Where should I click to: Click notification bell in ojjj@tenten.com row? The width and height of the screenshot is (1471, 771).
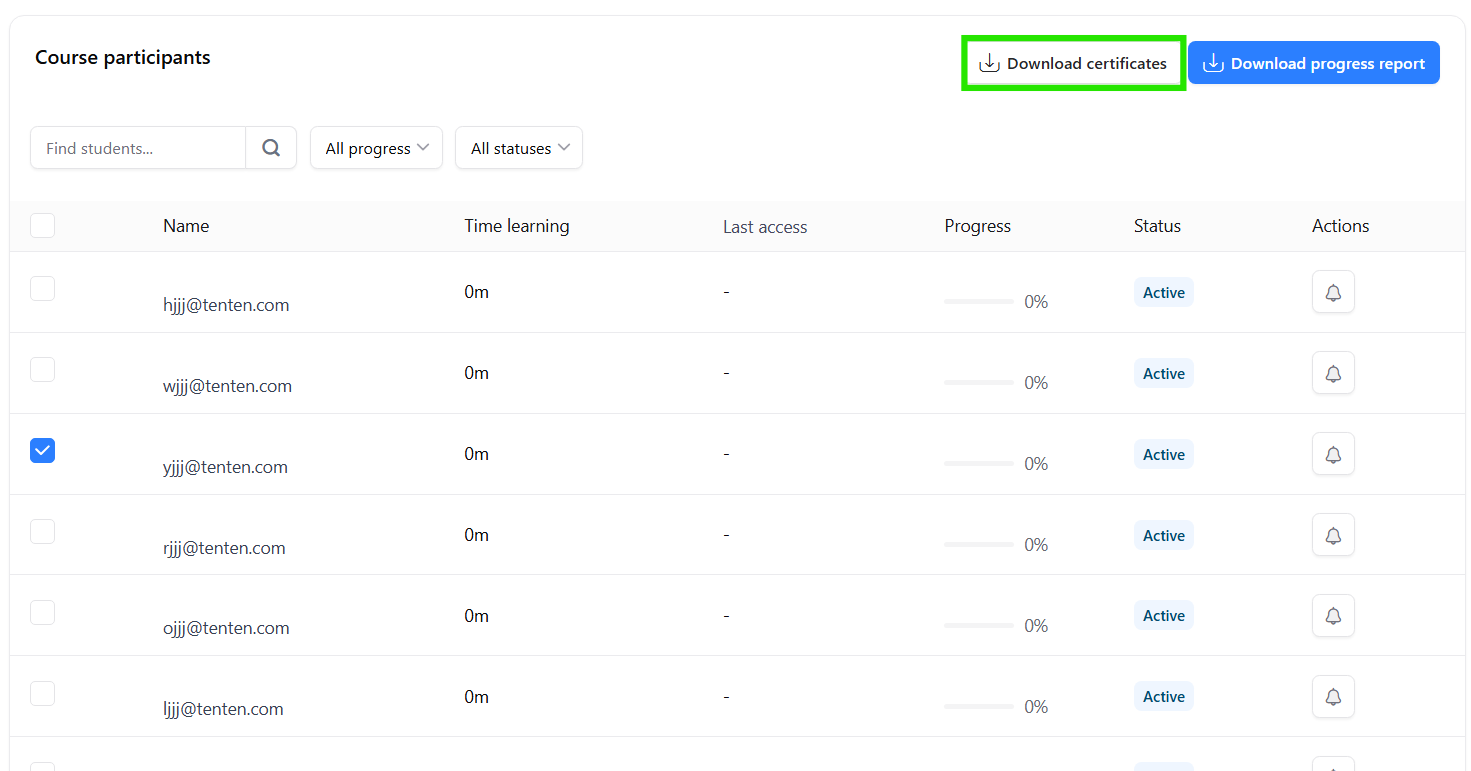pyautogui.click(x=1333, y=616)
